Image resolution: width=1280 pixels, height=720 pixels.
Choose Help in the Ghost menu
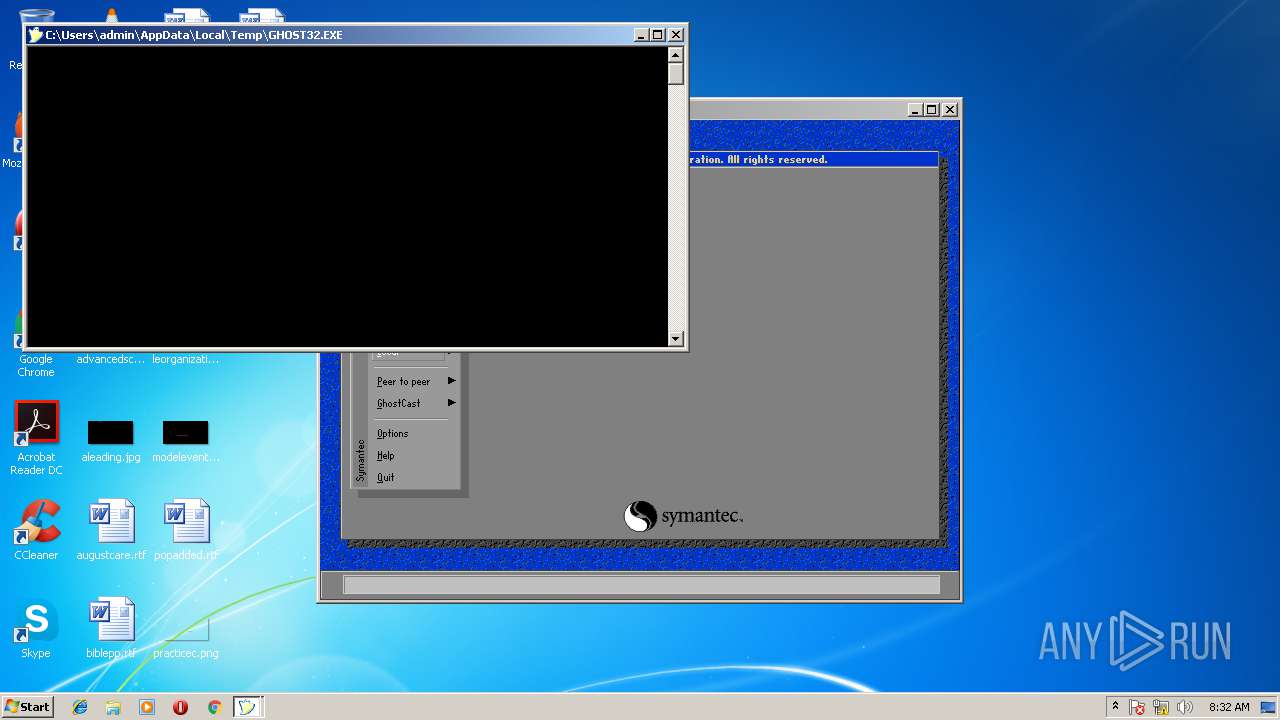pos(385,455)
